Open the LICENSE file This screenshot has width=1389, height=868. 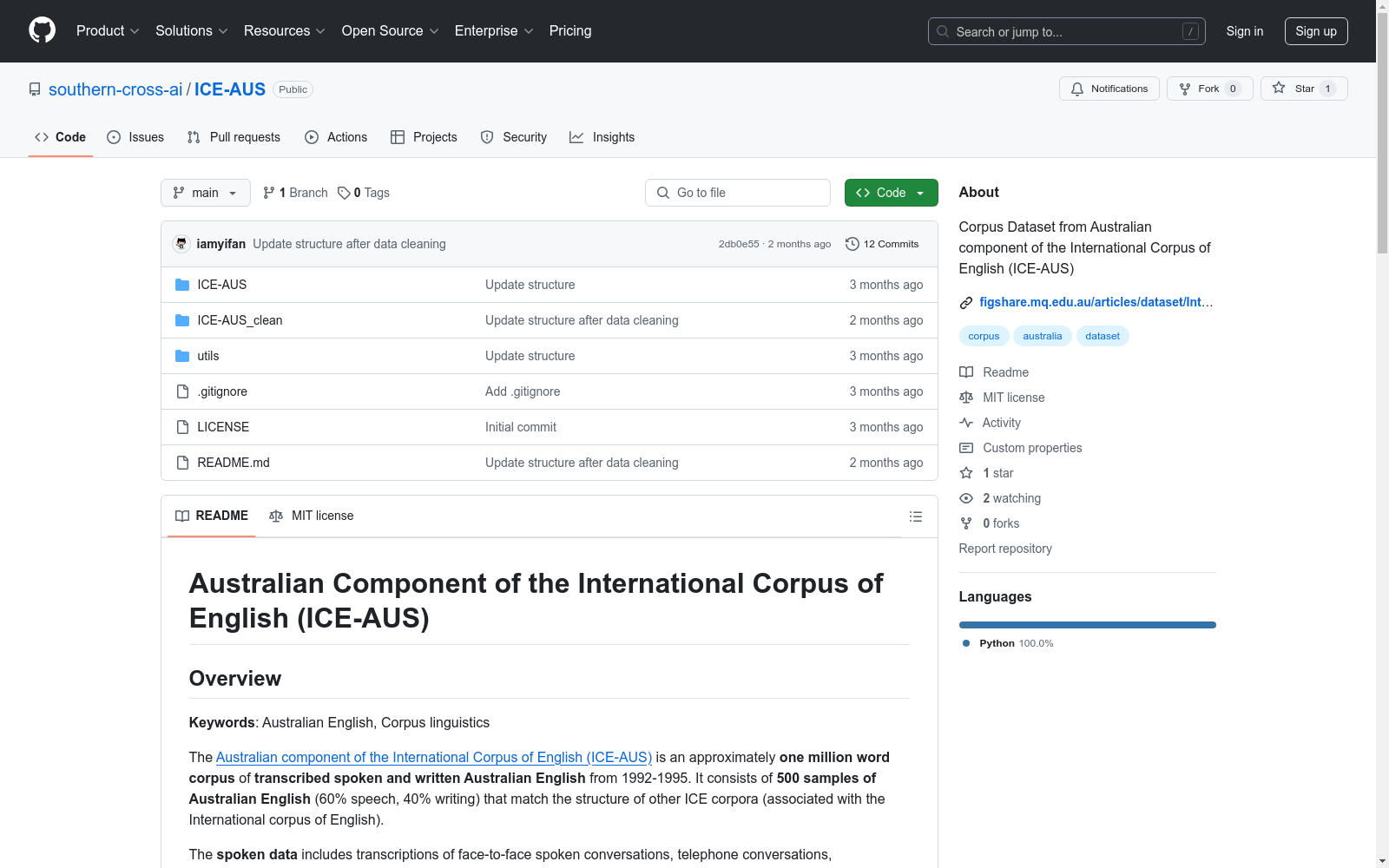(x=223, y=427)
